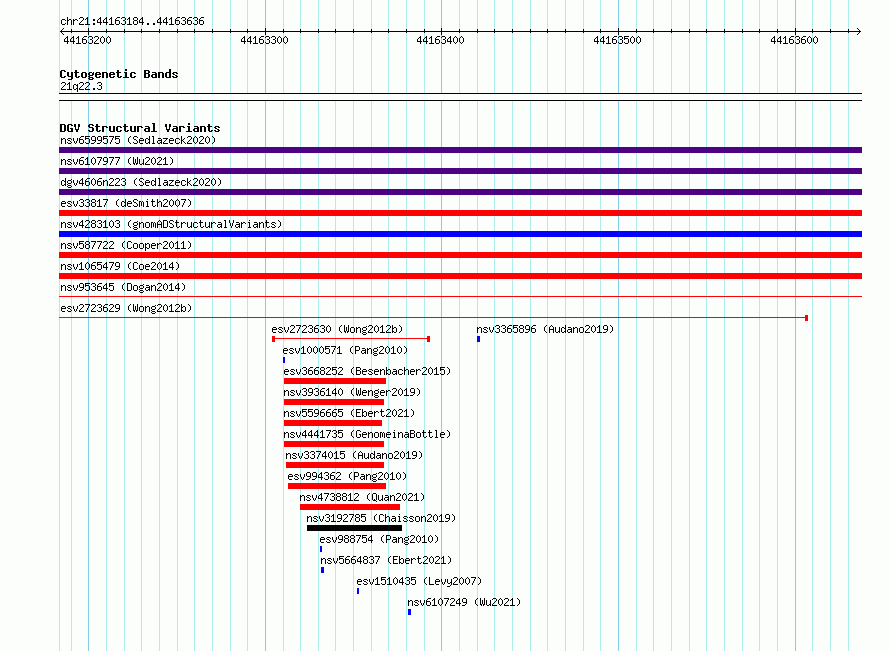The image size is (890, 651).
Task: Click the nsv6107249 small blue marker
Action: coord(409,612)
